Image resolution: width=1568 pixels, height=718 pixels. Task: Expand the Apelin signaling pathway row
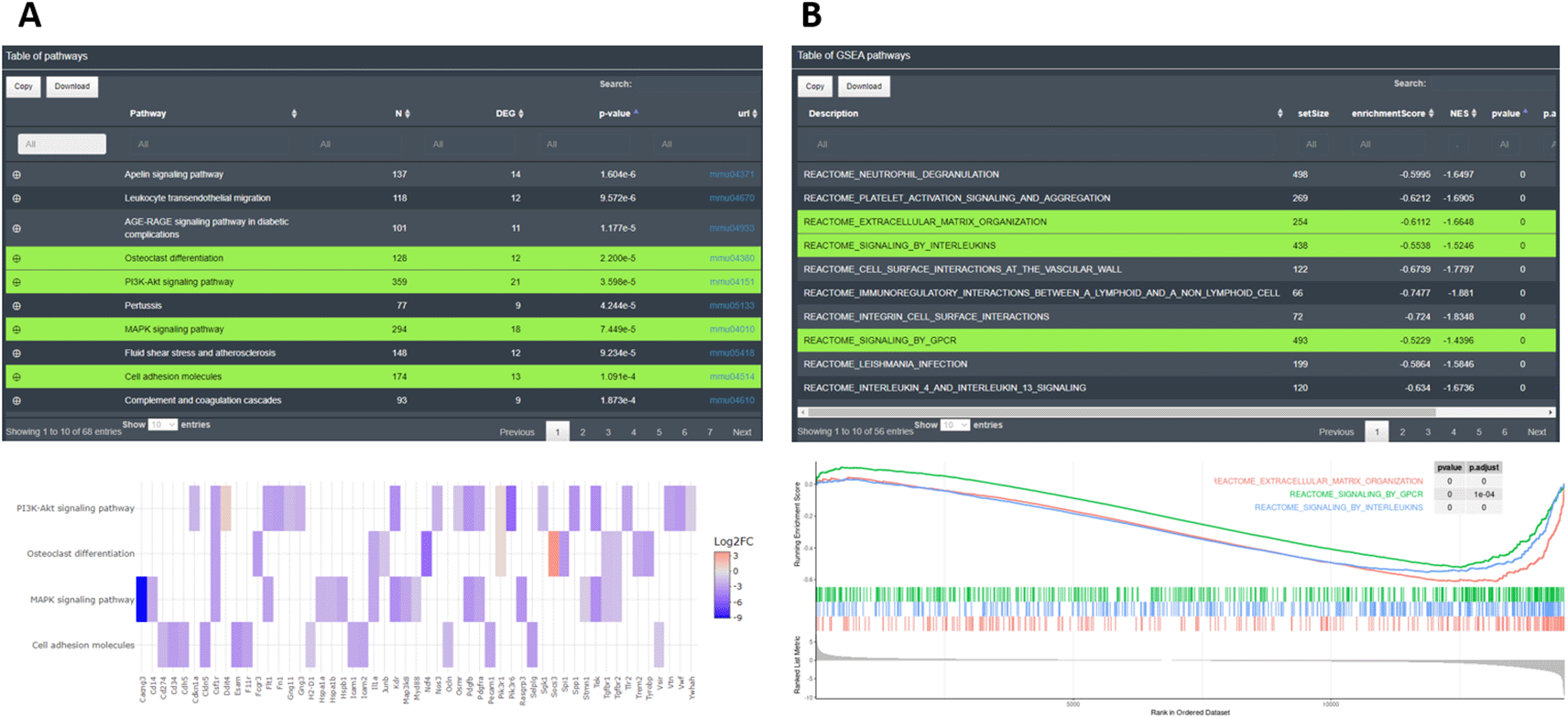16,174
